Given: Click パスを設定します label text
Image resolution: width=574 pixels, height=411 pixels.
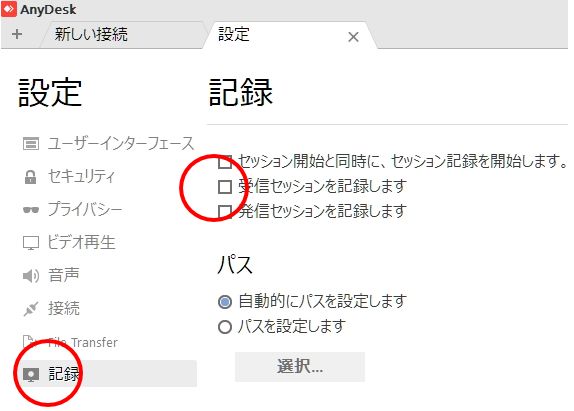Looking at the screenshot, I should pos(292,326).
